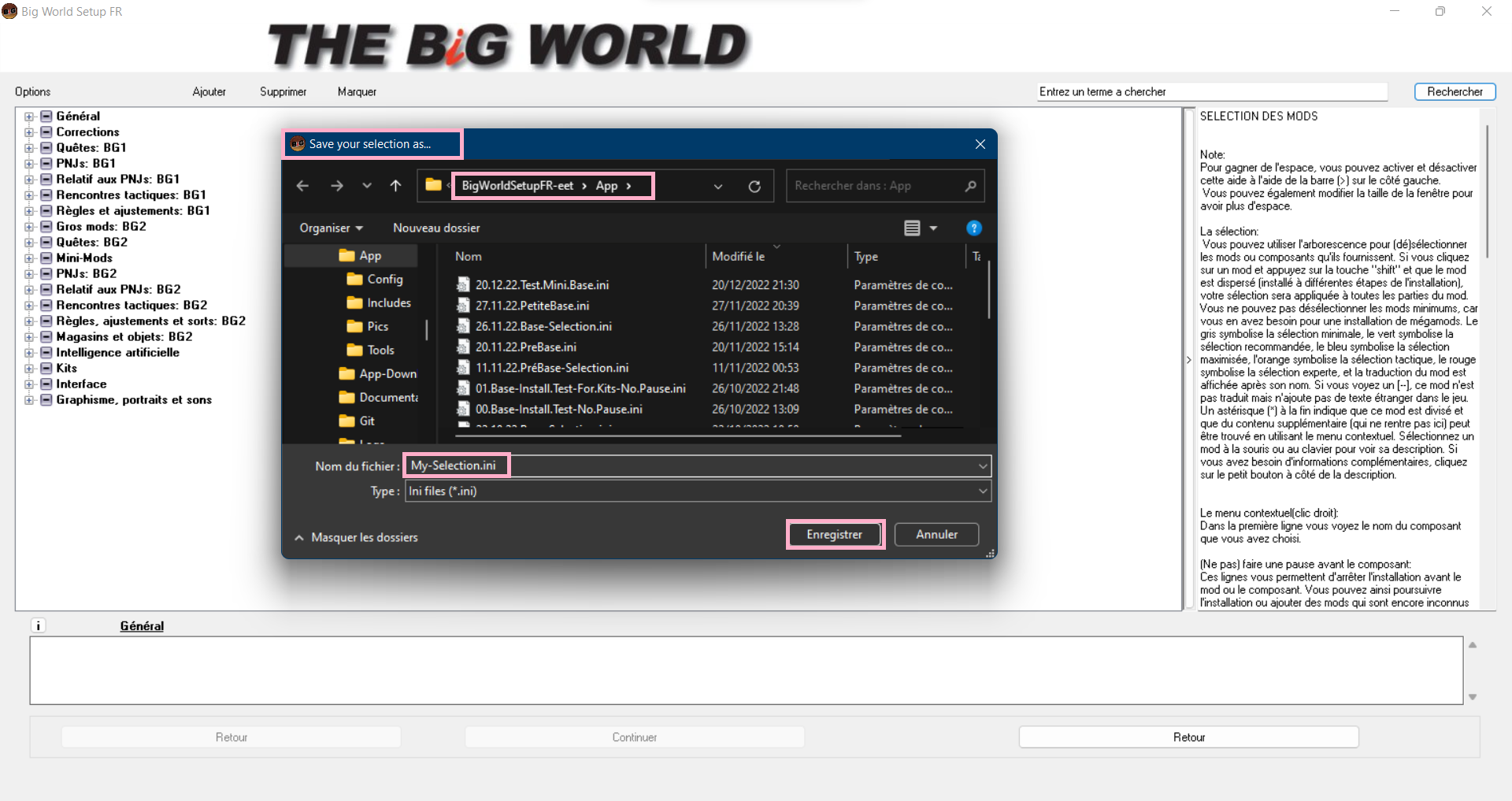Expand Quêtes: BG2 tree node
The height and width of the screenshot is (801, 1512).
(29, 243)
